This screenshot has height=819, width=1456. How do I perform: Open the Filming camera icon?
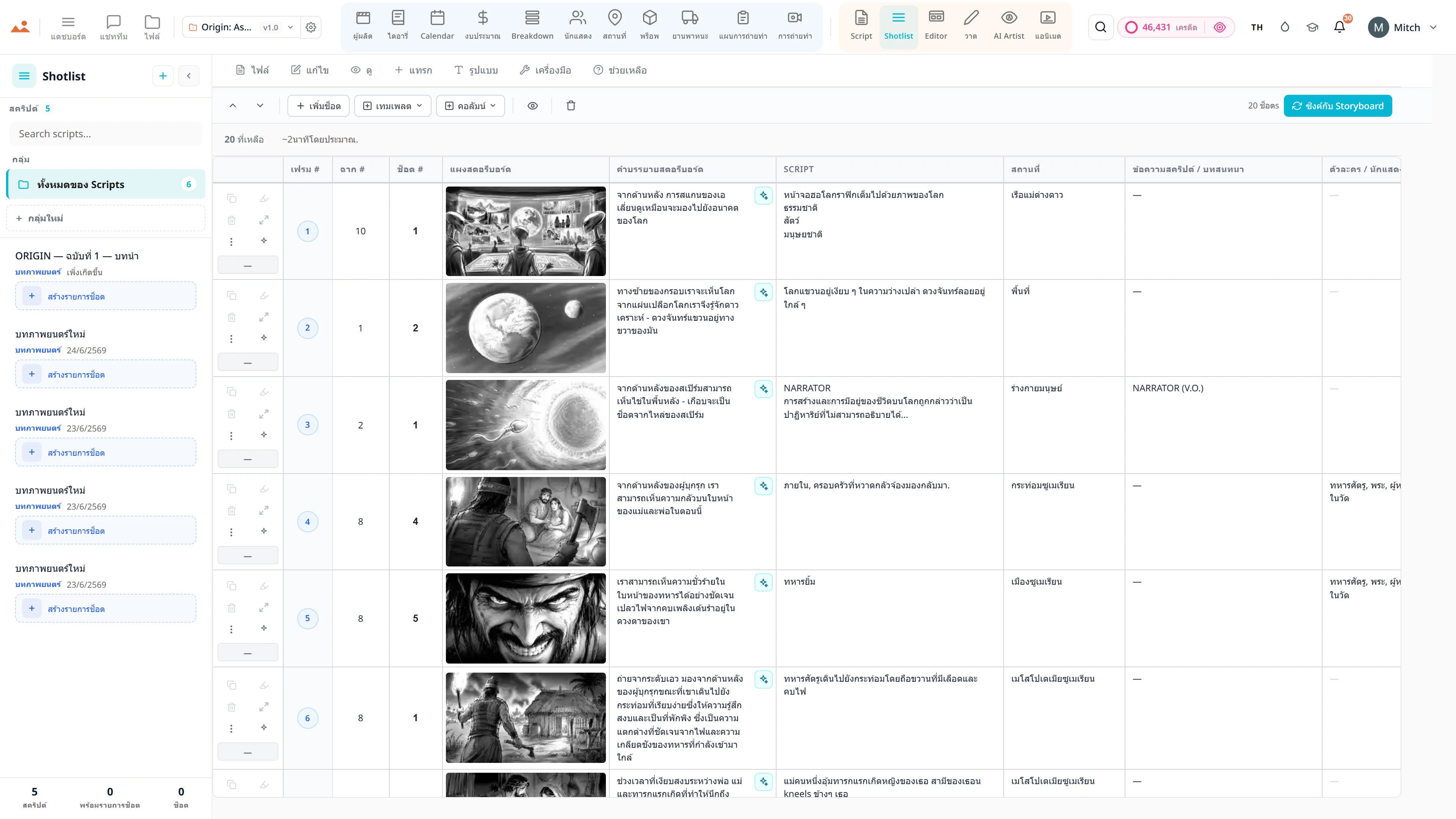click(x=795, y=26)
